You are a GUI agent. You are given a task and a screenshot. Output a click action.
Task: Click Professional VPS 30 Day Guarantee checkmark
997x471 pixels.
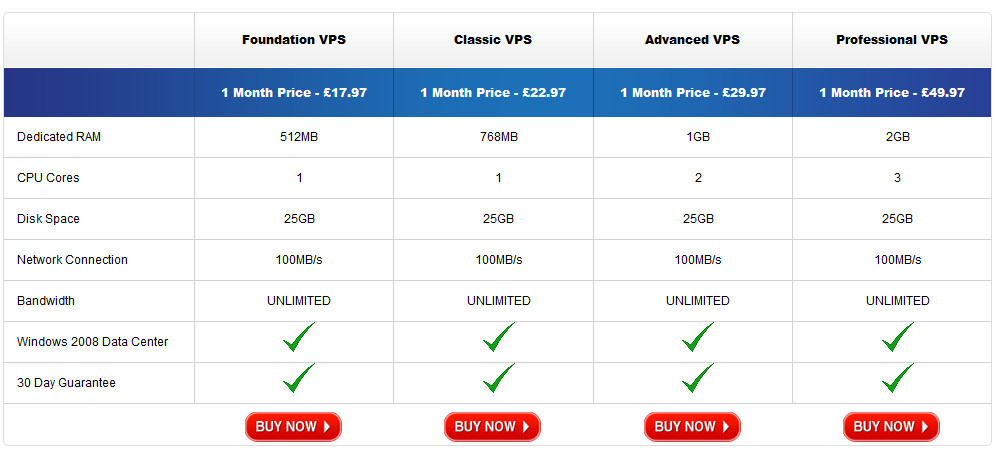(x=897, y=378)
